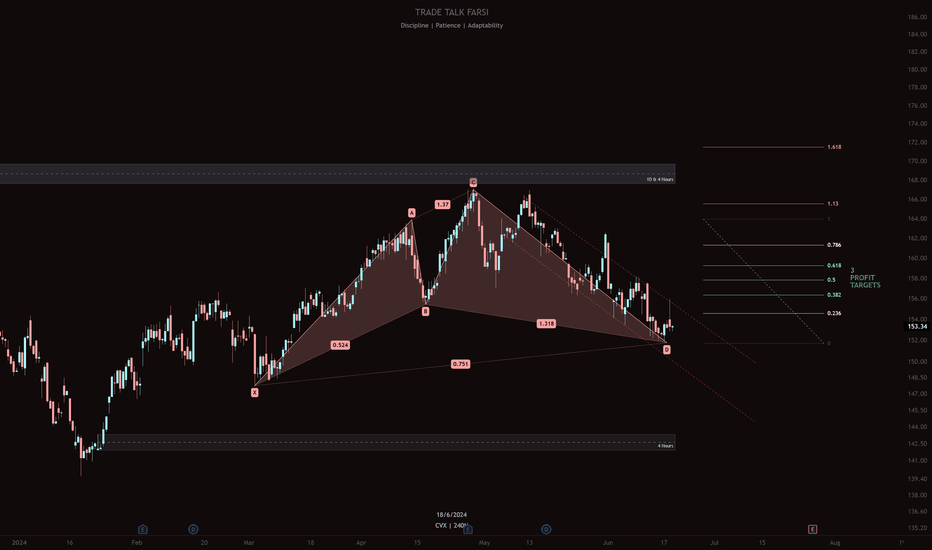This screenshot has width=932, height=550.
Task: Select the 0.382 Fibonacci level label
Action: [834, 295]
